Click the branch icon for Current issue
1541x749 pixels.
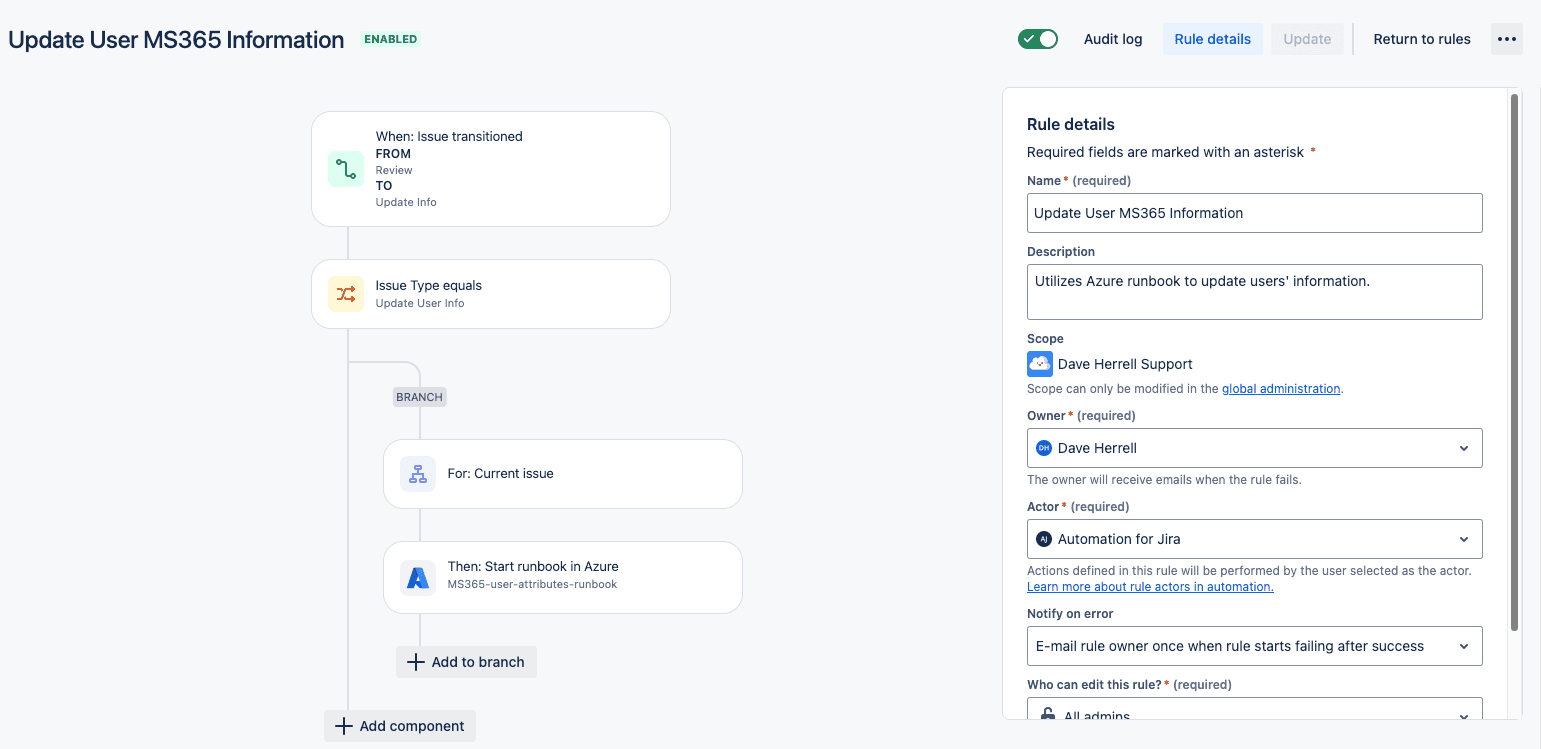[418, 474]
